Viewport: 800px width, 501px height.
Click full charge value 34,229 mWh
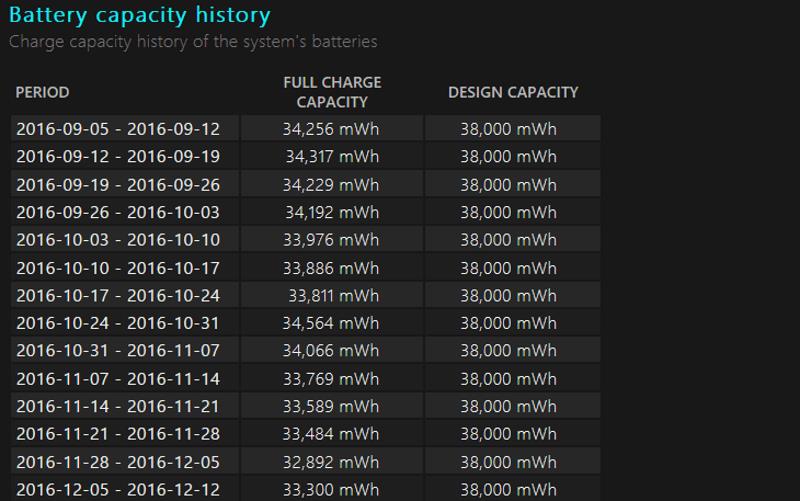pyautogui.click(x=331, y=185)
